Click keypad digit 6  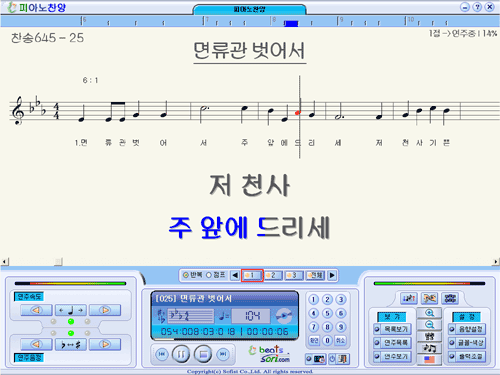341,313
